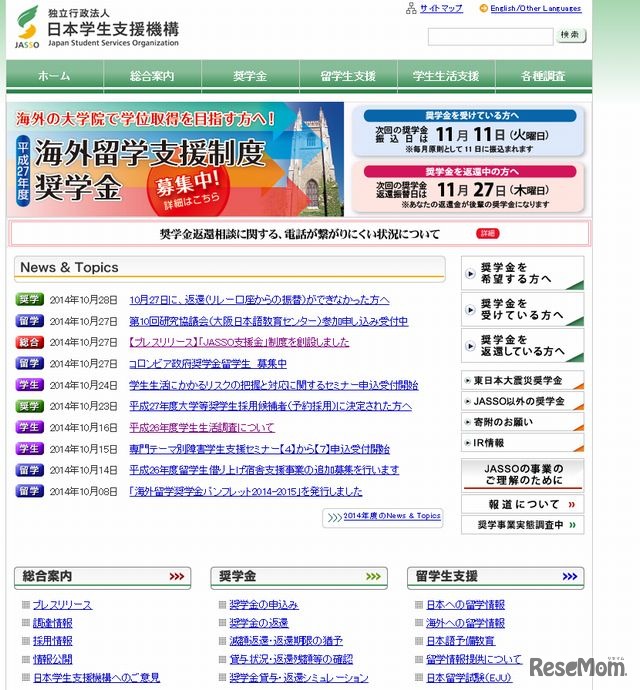
Task: Click the globe icon beside English link
Action: 483,8
